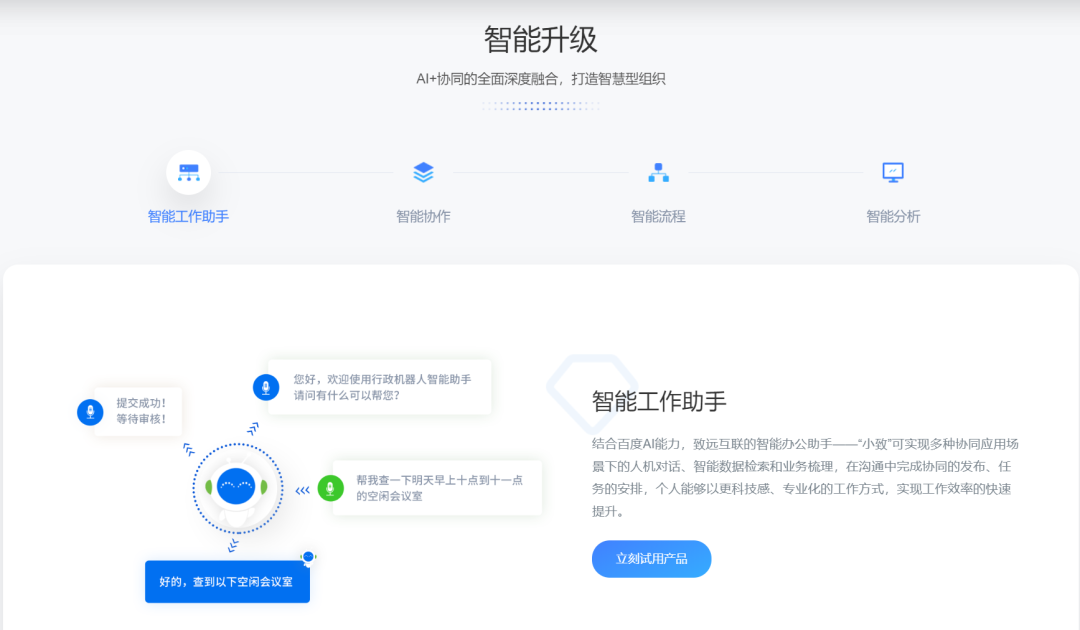The width and height of the screenshot is (1080, 630).
Task: Click green microphone icon beside 帮我查一下 bubble
Action: tap(331, 488)
